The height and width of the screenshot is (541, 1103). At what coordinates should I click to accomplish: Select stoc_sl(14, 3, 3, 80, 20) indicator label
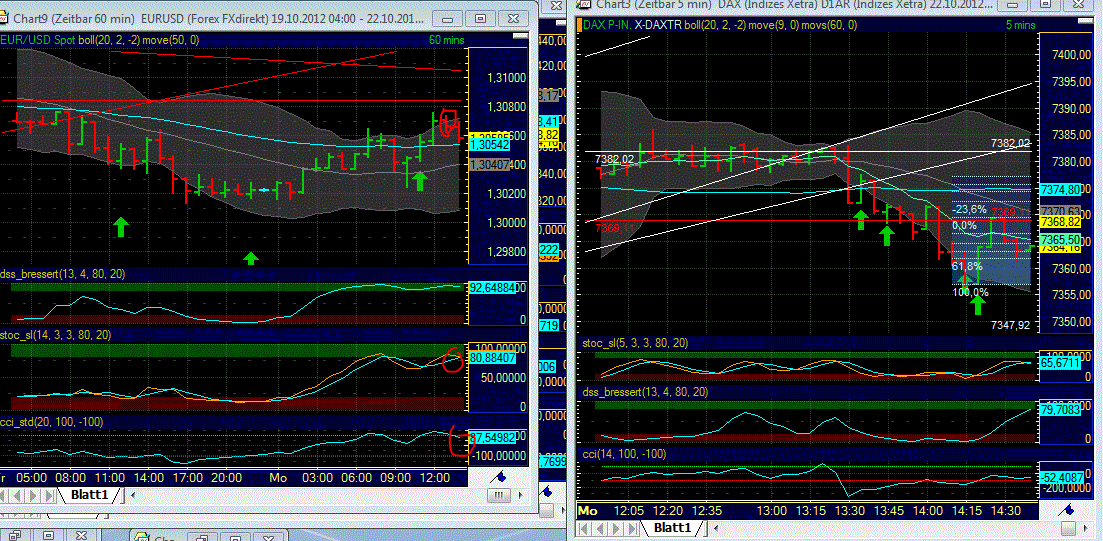click(x=58, y=335)
